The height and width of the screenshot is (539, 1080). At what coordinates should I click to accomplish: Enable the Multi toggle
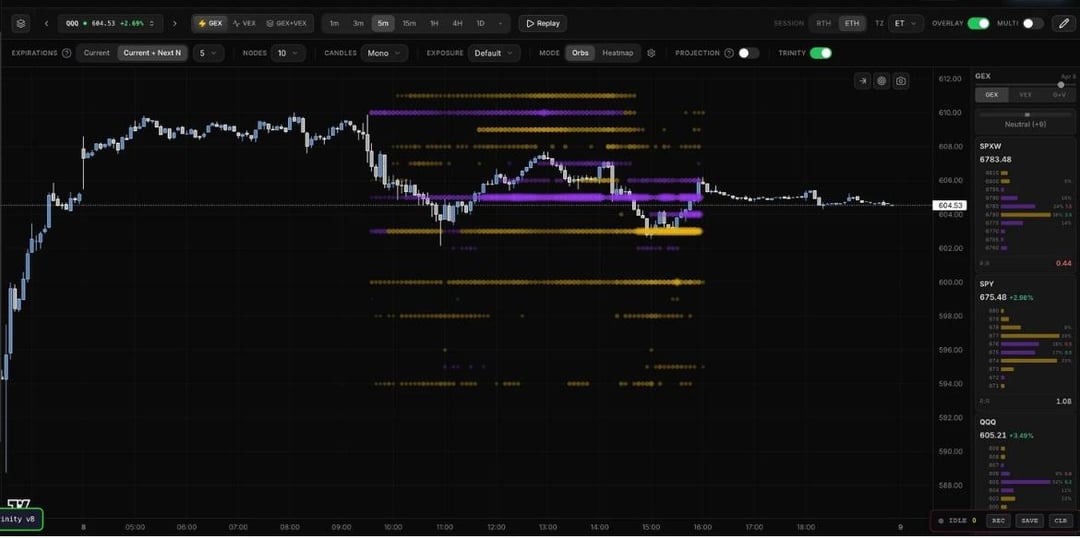coord(1032,23)
